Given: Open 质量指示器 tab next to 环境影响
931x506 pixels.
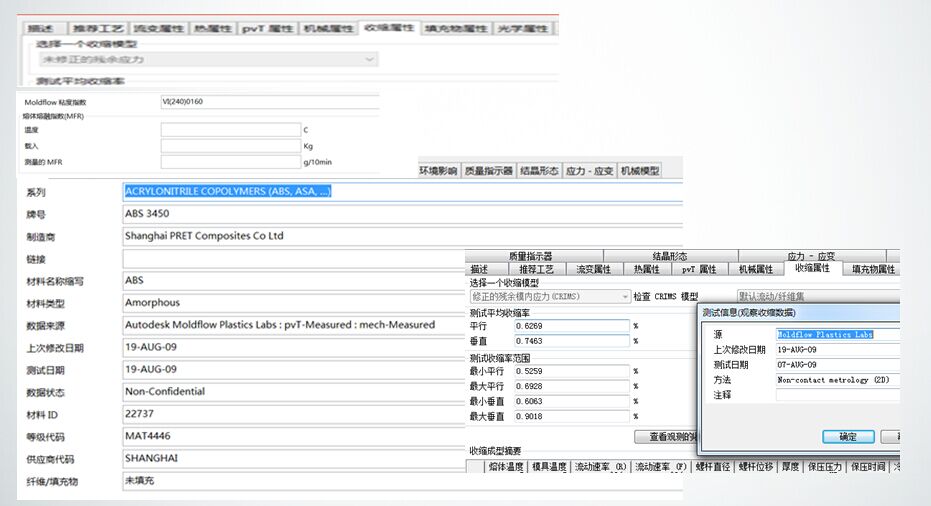Looking at the screenshot, I should tap(488, 170).
